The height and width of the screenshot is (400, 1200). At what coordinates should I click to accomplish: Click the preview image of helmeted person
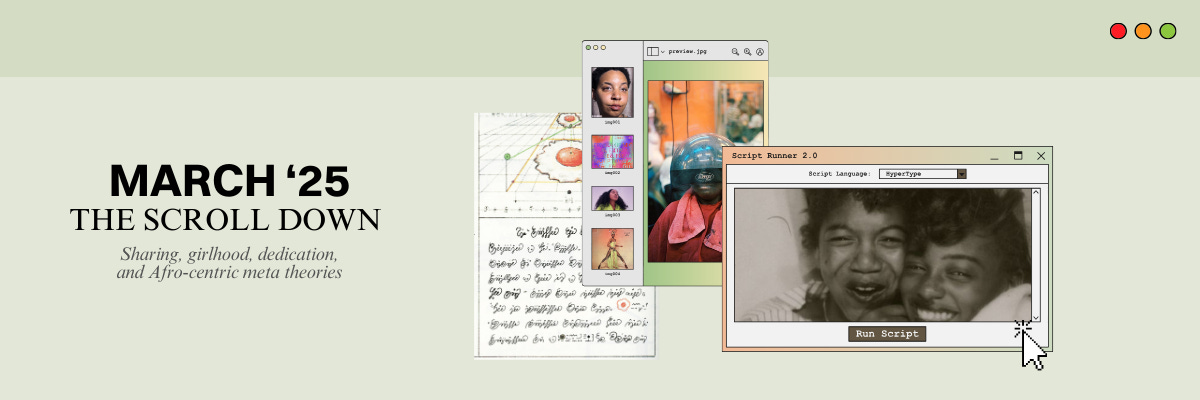[x=705, y=171]
